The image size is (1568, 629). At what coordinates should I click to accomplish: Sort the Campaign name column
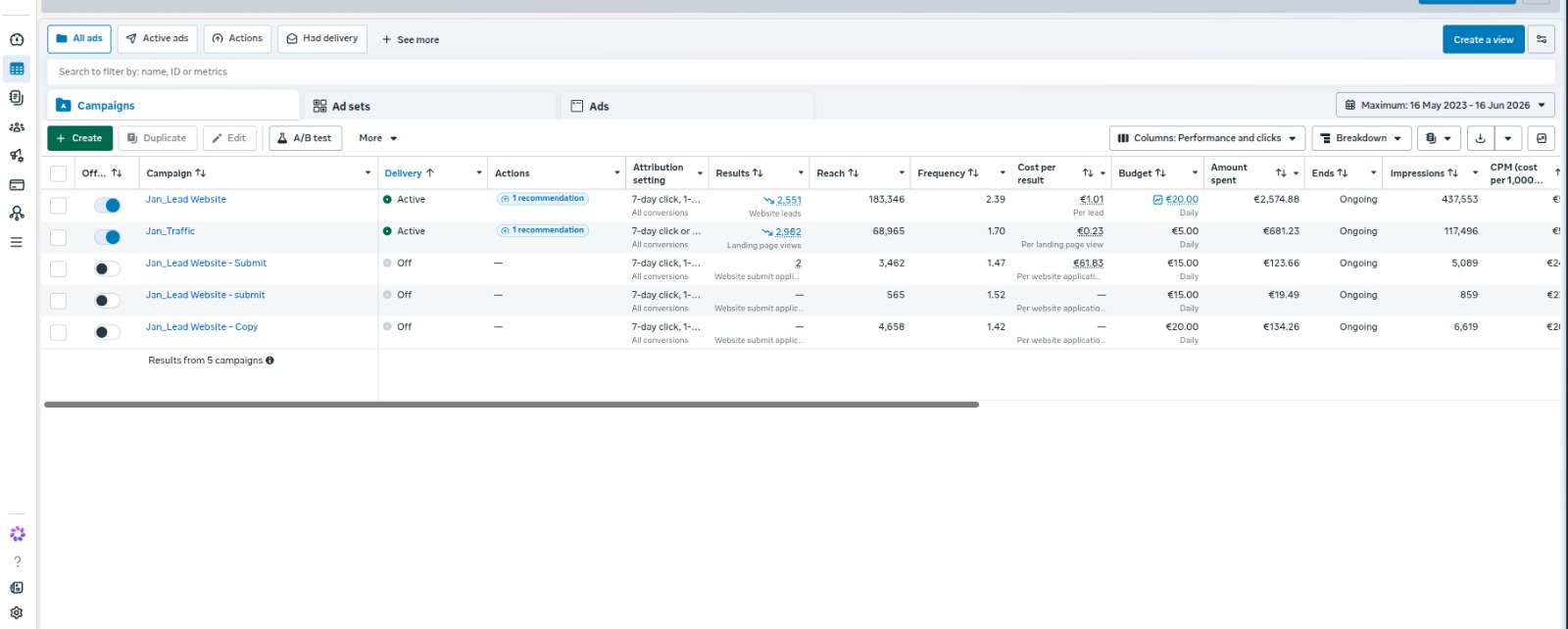coord(200,173)
